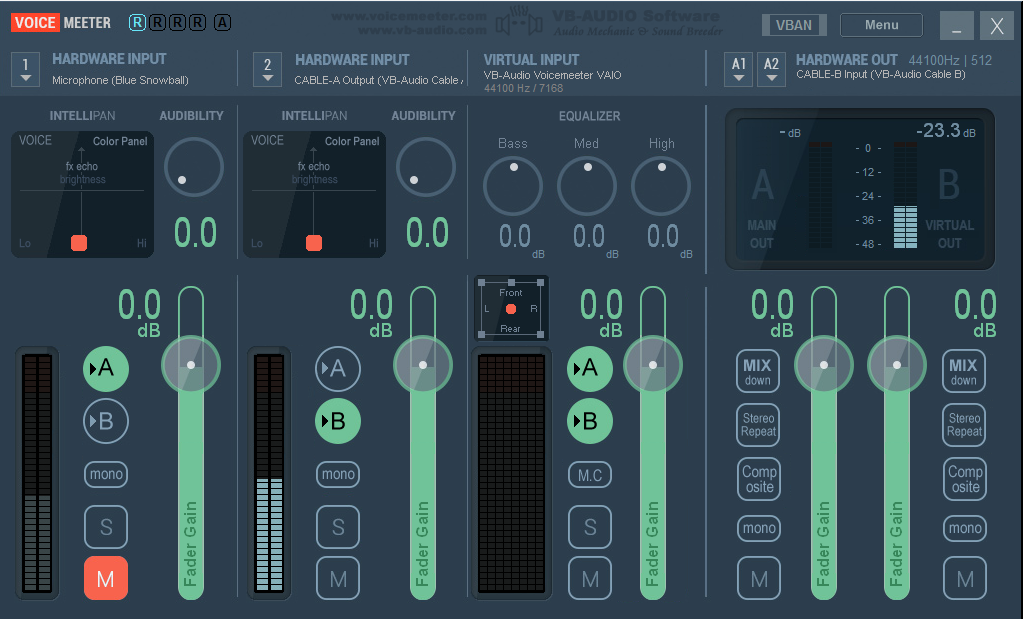This screenshot has height=619, width=1023.
Task: Toggle Virtual Input routing to bus B
Action: (590, 421)
